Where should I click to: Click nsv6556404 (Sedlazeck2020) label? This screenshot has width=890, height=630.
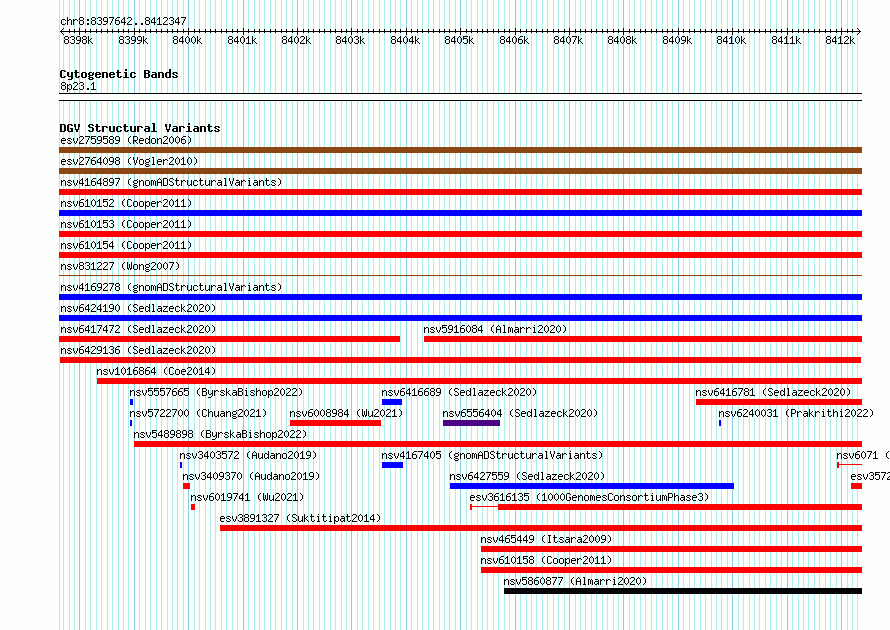520,413
